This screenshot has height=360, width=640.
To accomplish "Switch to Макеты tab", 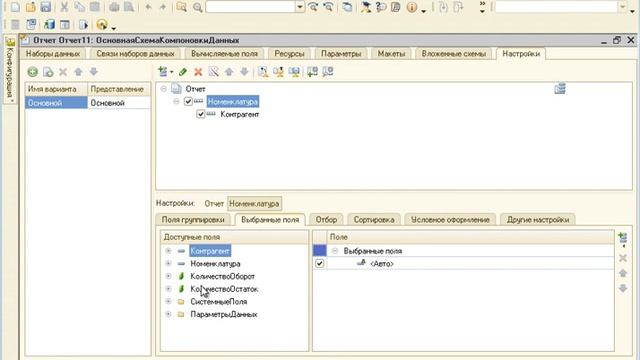I will [x=391, y=53].
